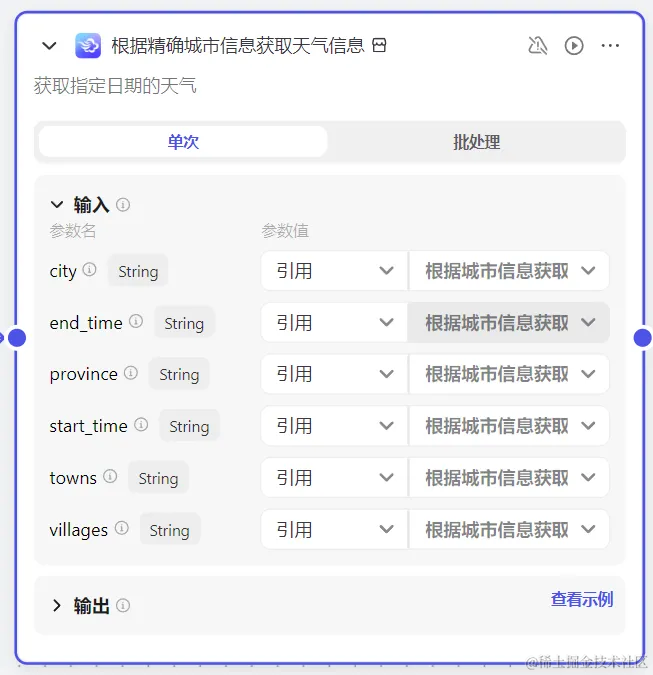Click the weather plugin node icon
Viewport: 653px width, 675px height.
pos(88,46)
